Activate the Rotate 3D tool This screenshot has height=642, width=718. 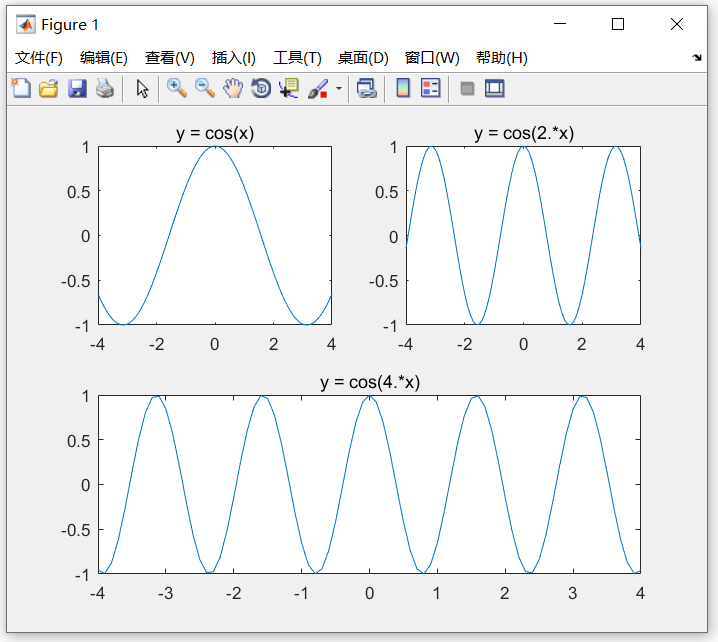click(x=261, y=88)
